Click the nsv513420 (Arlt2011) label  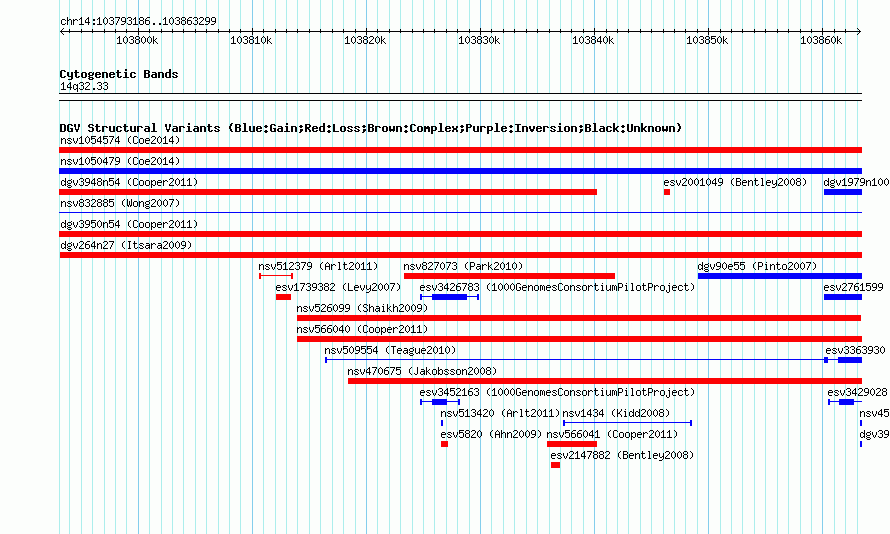(x=501, y=413)
